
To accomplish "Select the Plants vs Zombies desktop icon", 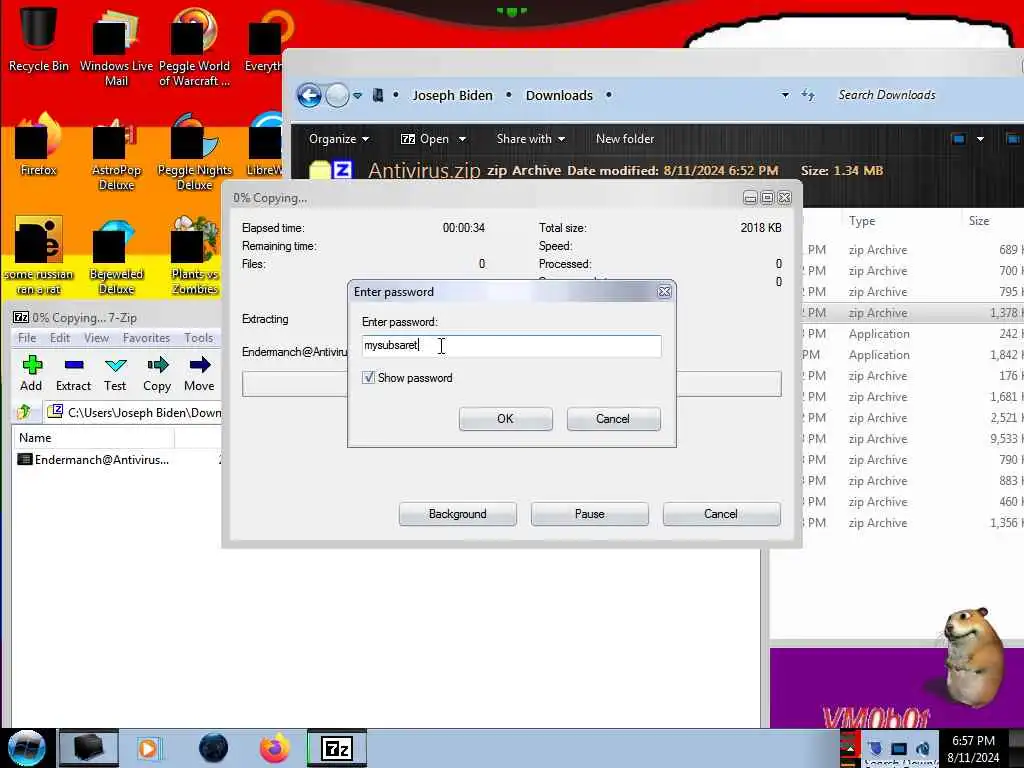I will tap(195, 257).
